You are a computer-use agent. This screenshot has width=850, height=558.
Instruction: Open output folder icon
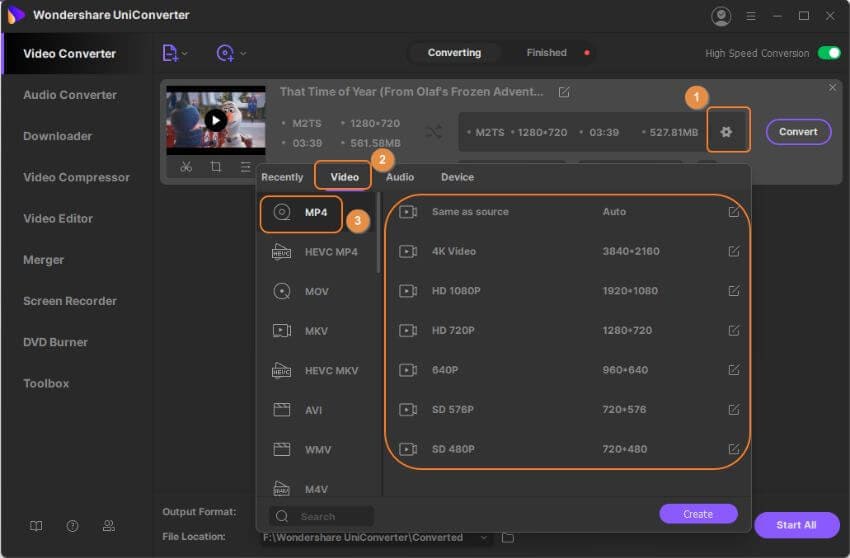[508, 538]
